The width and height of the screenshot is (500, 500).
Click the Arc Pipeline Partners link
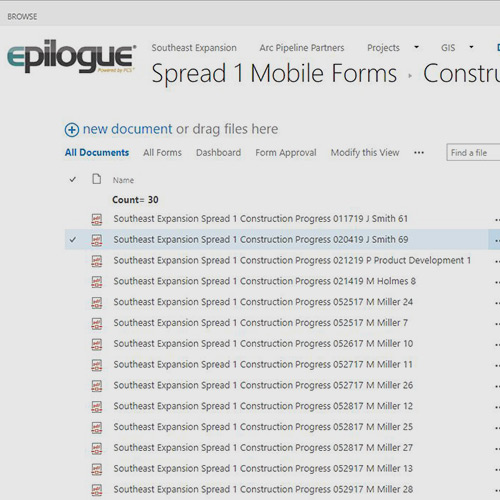(x=302, y=48)
